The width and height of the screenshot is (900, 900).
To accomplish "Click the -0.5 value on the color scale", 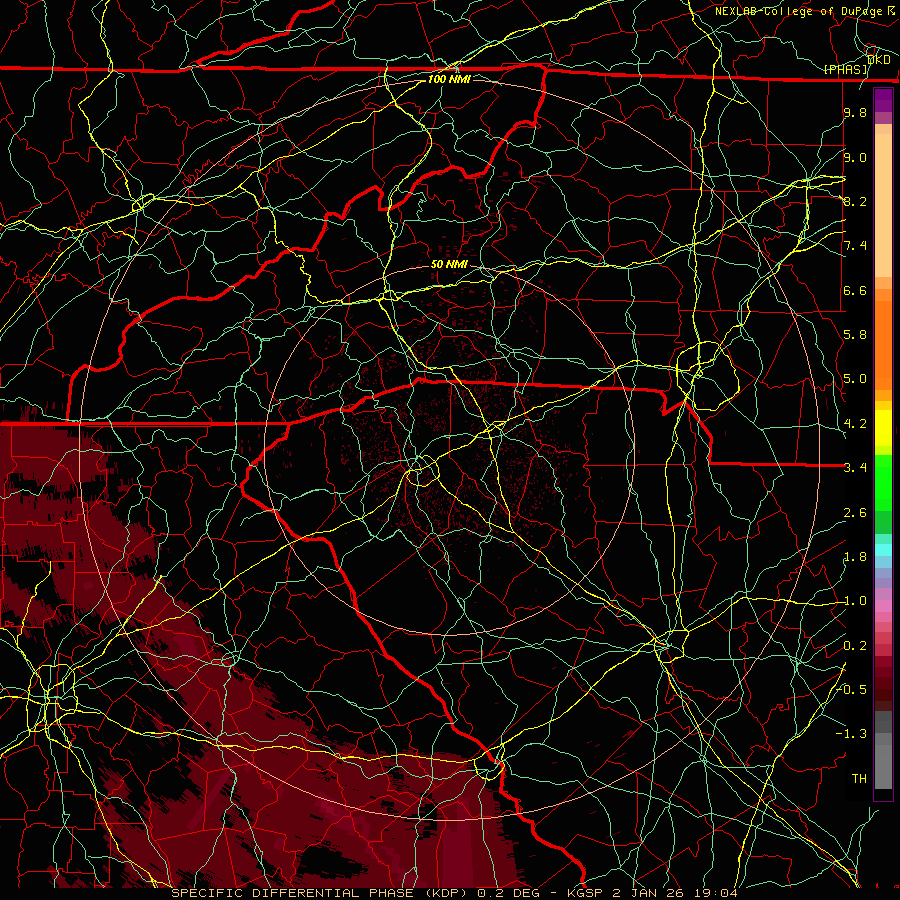I will [852, 690].
